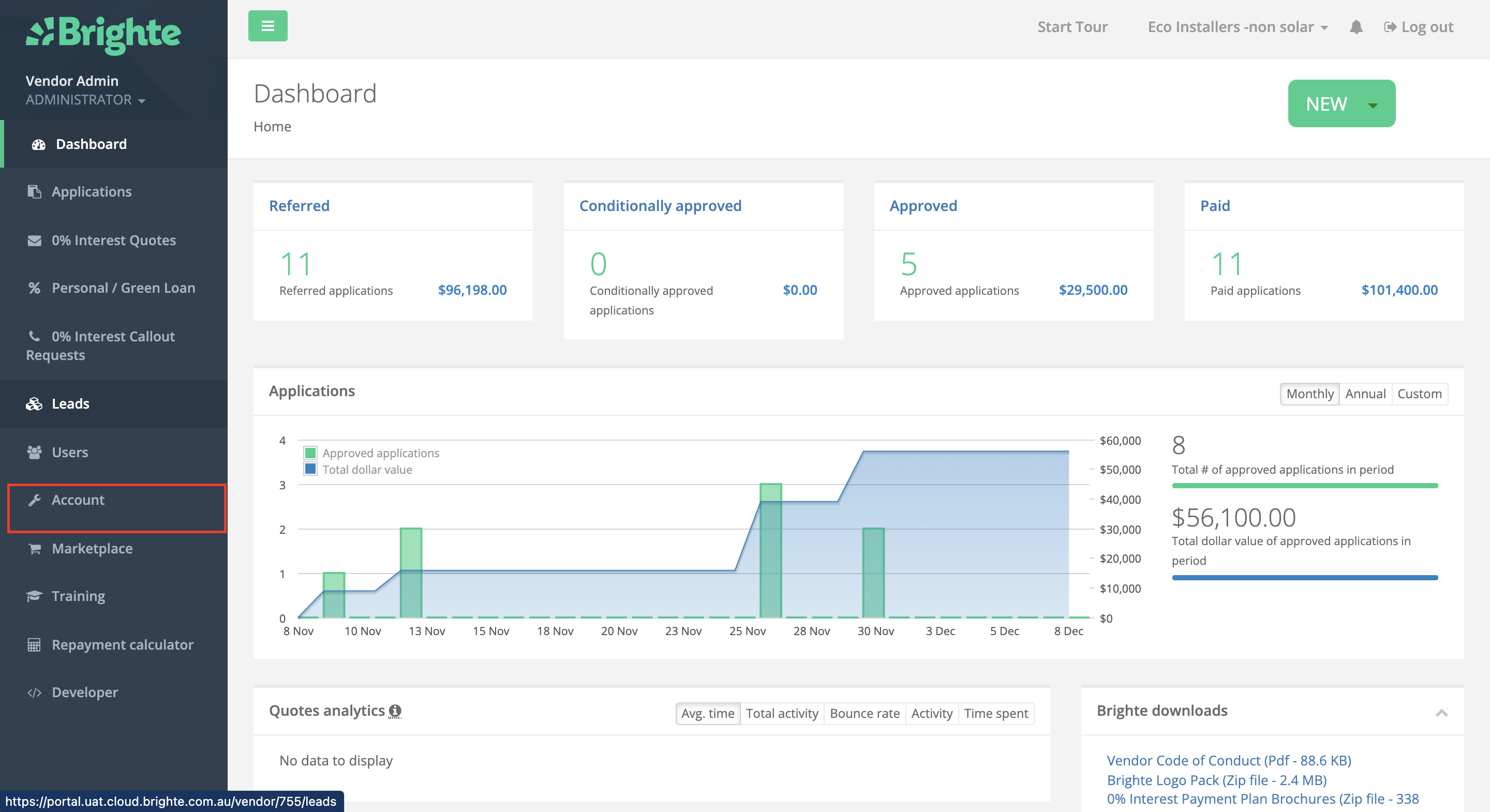Open Personal / Green Loan menu item
The image size is (1490, 812).
click(113, 288)
